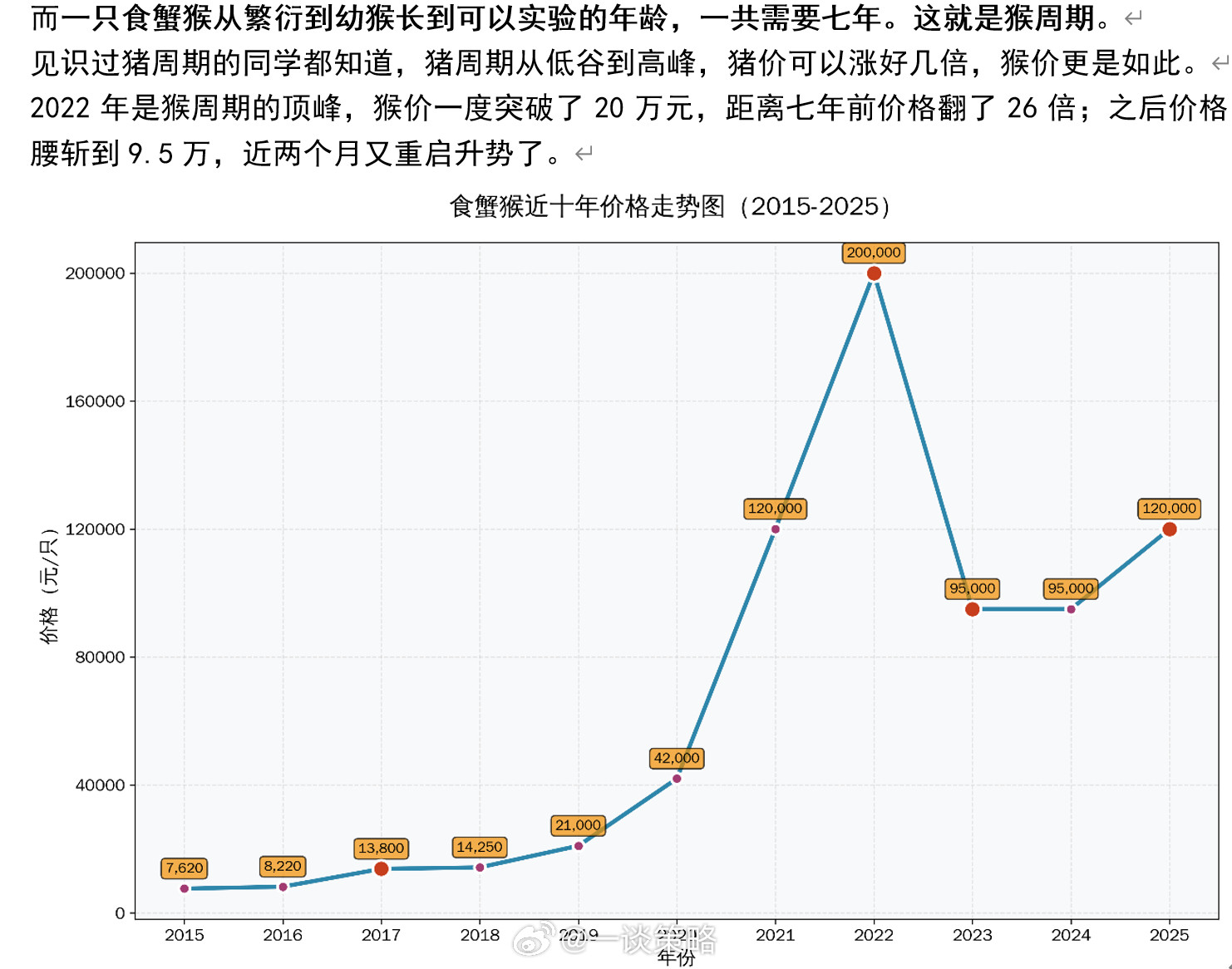Click the 21,000 label for 2019
The height and width of the screenshot is (969, 1232).
tap(578, 825)
